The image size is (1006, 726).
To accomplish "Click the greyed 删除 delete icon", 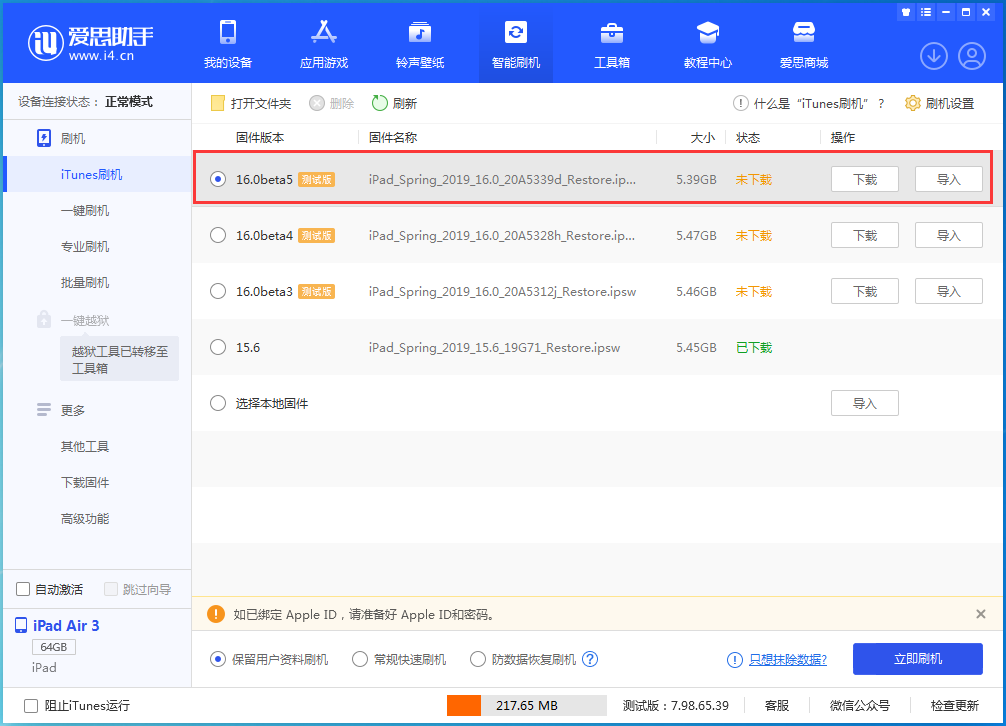I will (x=317, y=103).
